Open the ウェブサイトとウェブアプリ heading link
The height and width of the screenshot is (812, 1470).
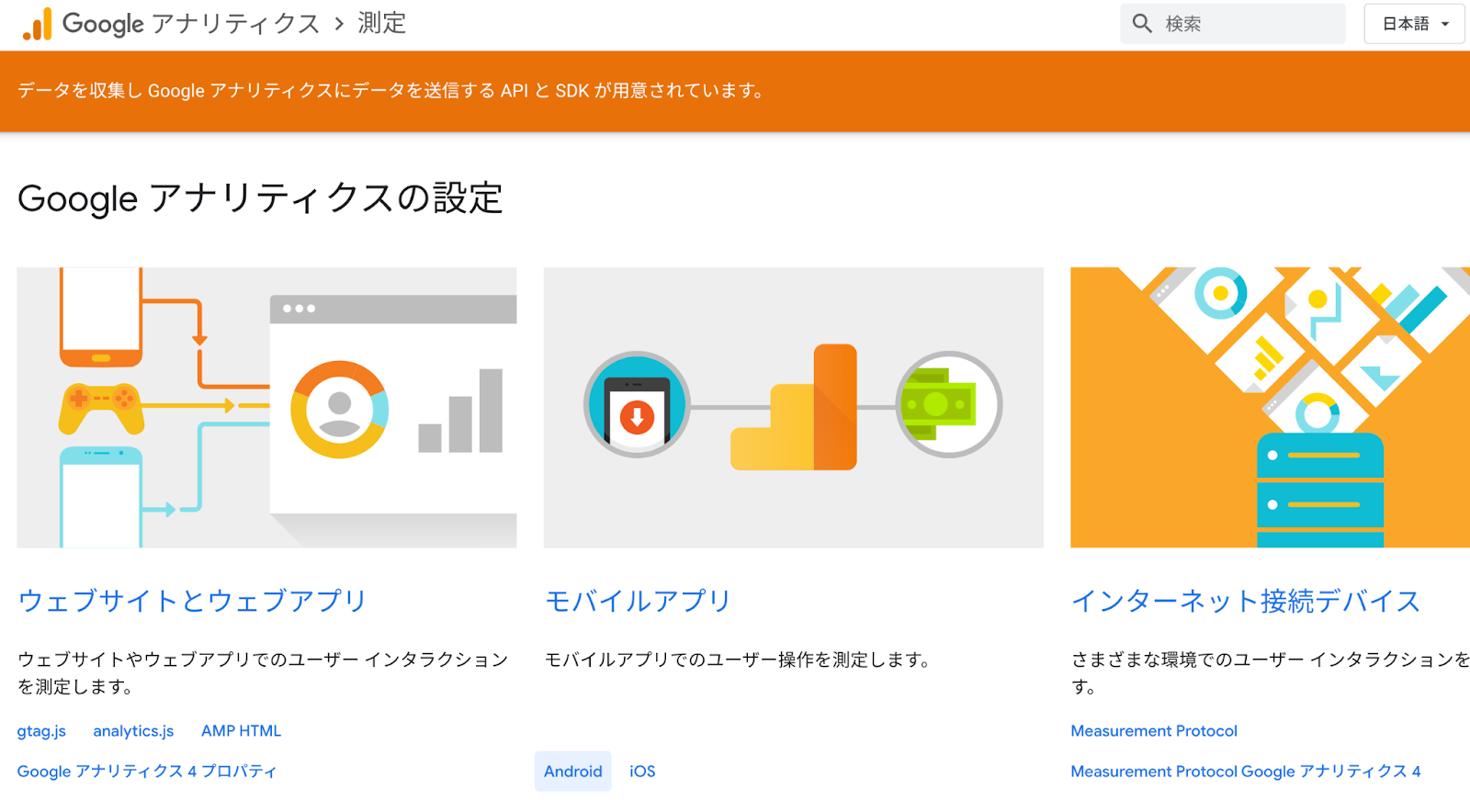[192, 601]
